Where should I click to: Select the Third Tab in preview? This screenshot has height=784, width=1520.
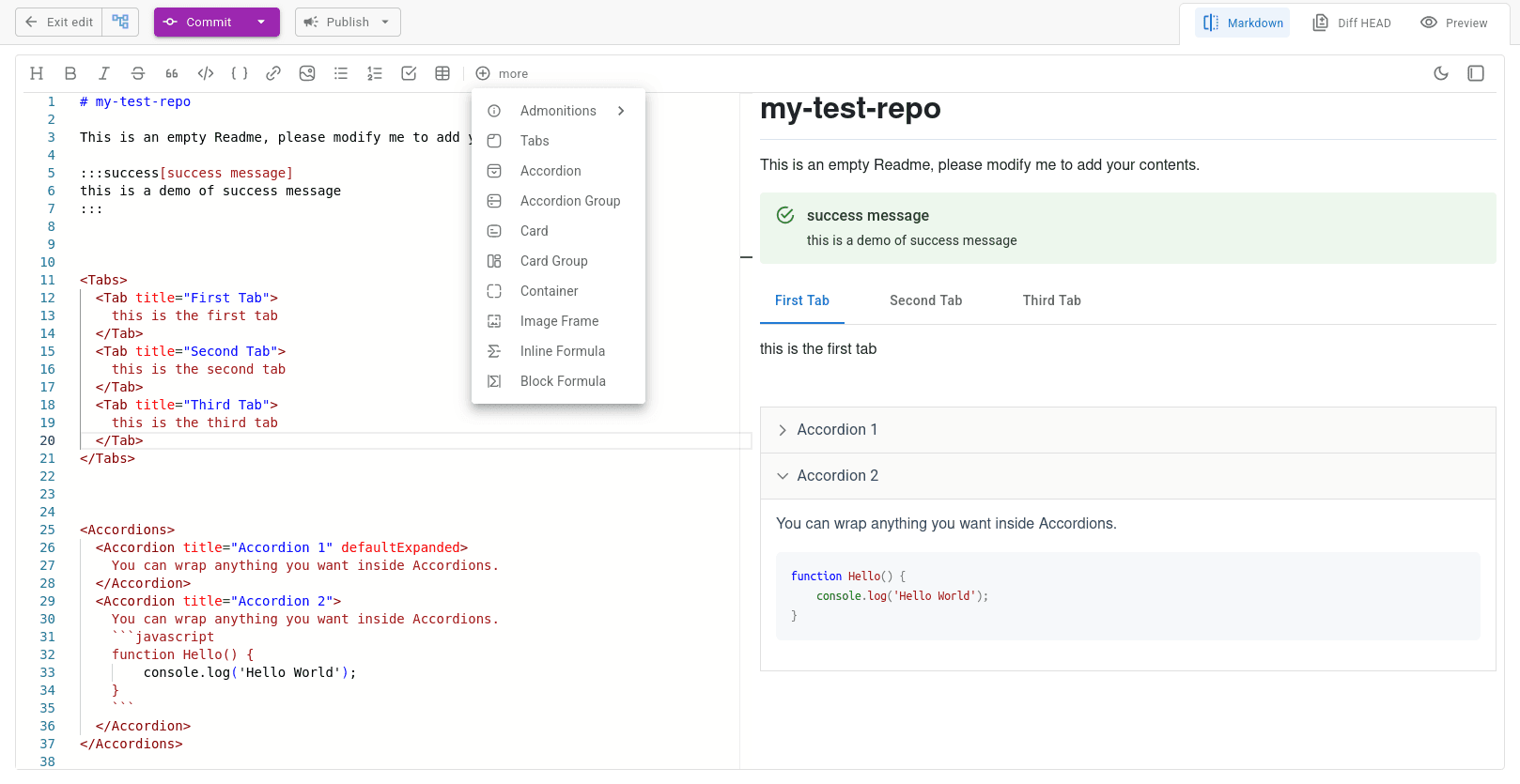(x=1052, y=300)
